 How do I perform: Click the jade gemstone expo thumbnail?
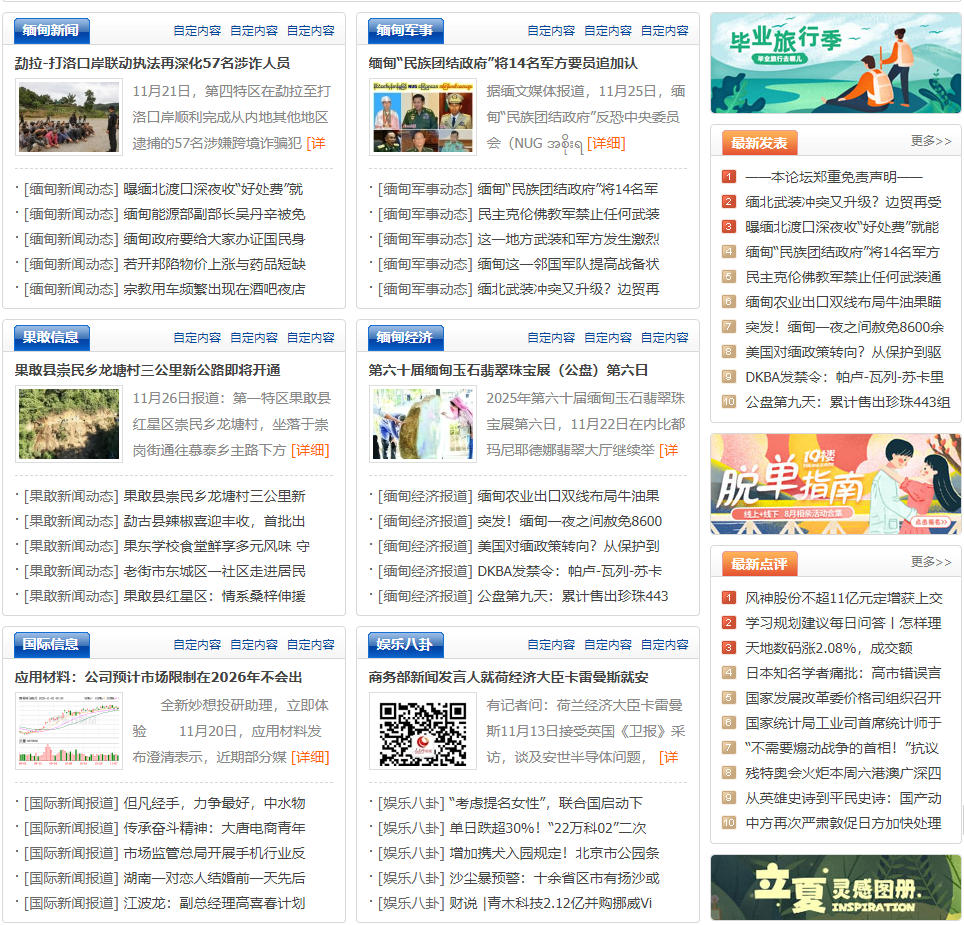pyautogui.click(x=422, y=424)
